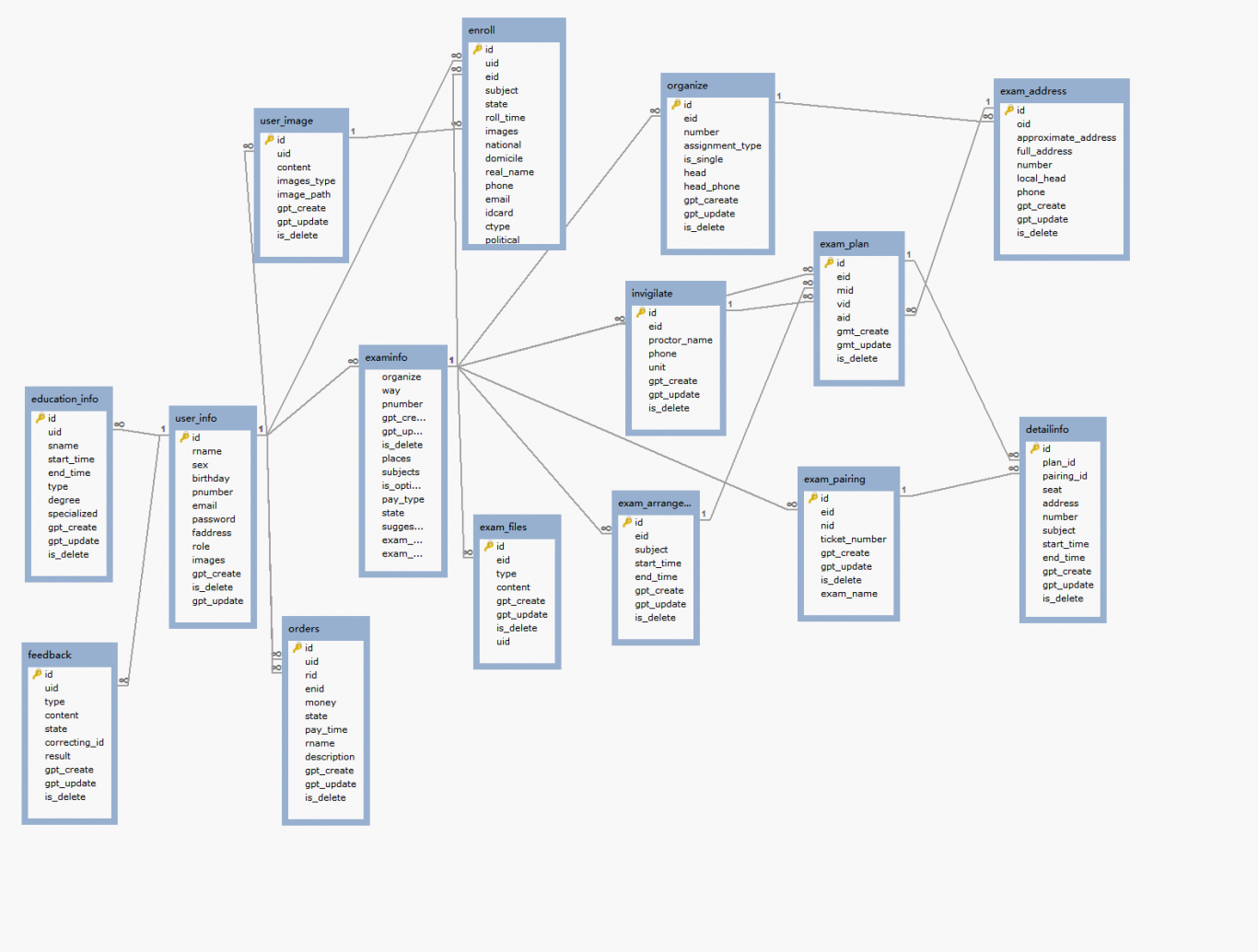Select the exam_address table header
Image resolution: width=1258 pixels, height=952 pixels.
tap(1062, 91)
